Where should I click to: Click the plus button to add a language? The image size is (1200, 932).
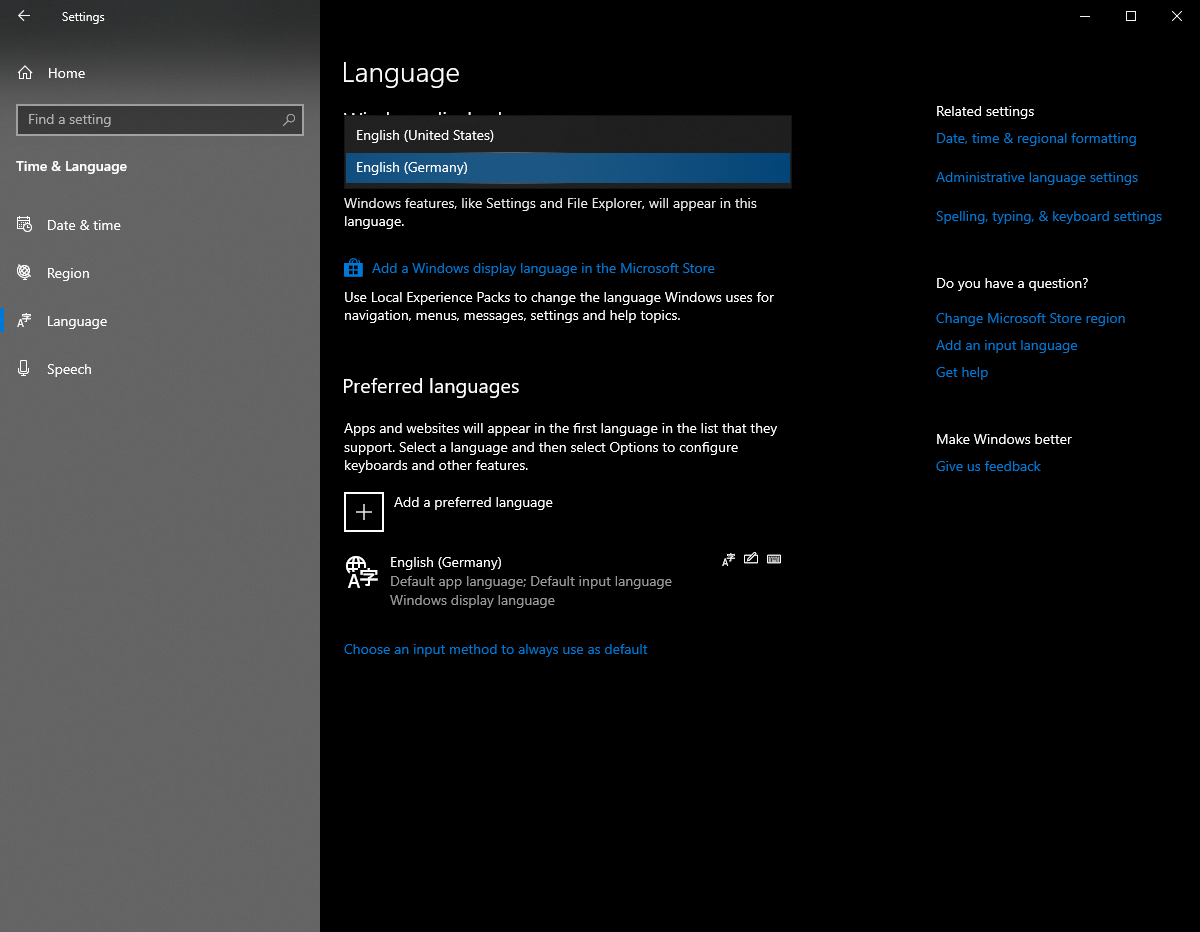364,512
